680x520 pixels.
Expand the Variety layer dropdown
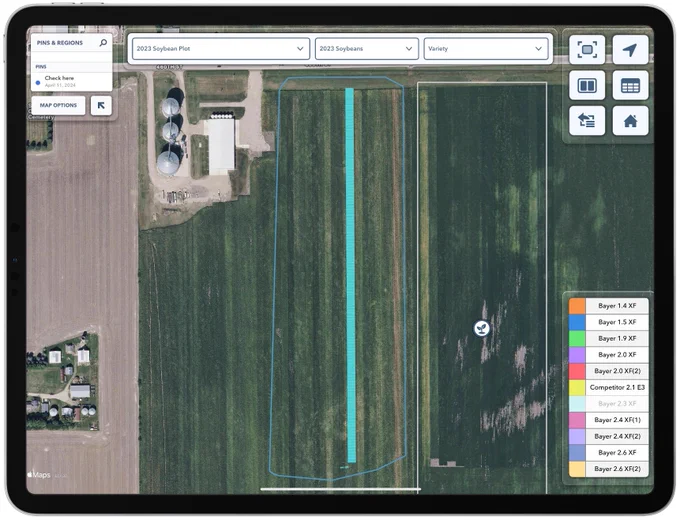click(x=486, y=49)
